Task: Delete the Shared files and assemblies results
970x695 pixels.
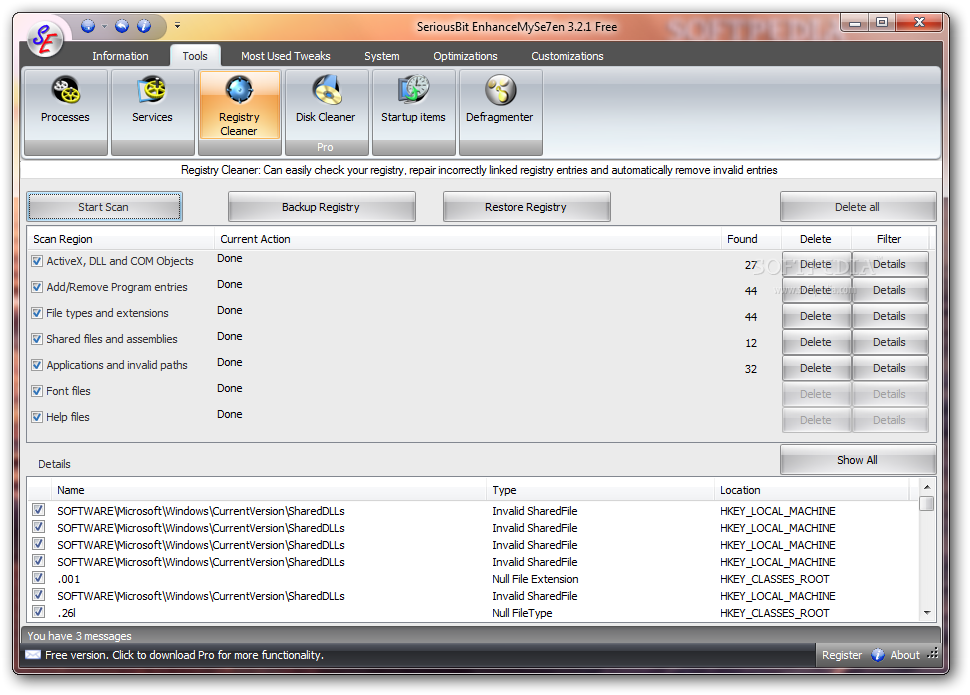Action: pos(816,342)
